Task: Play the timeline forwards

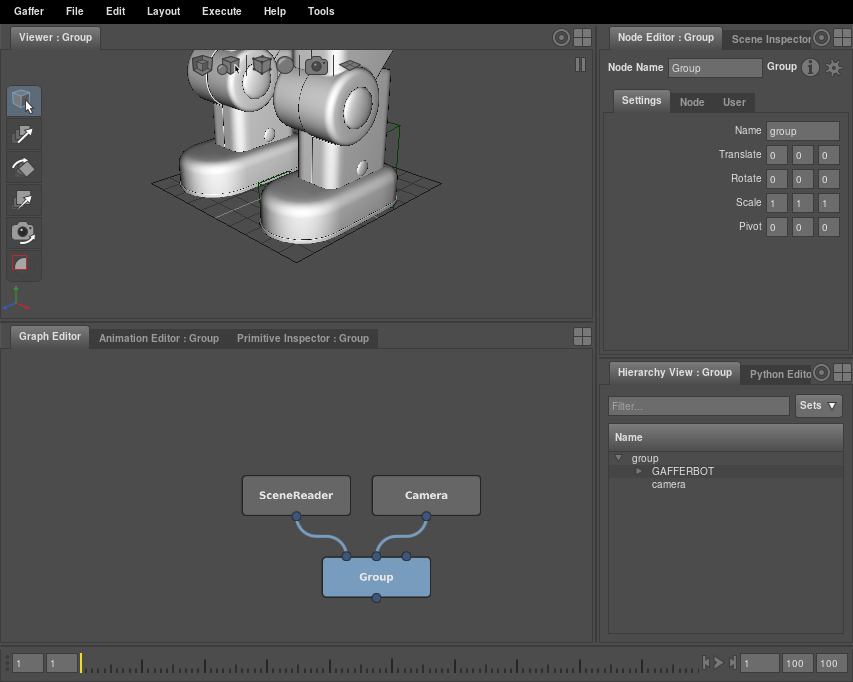Action: click(x=719, y=662)
